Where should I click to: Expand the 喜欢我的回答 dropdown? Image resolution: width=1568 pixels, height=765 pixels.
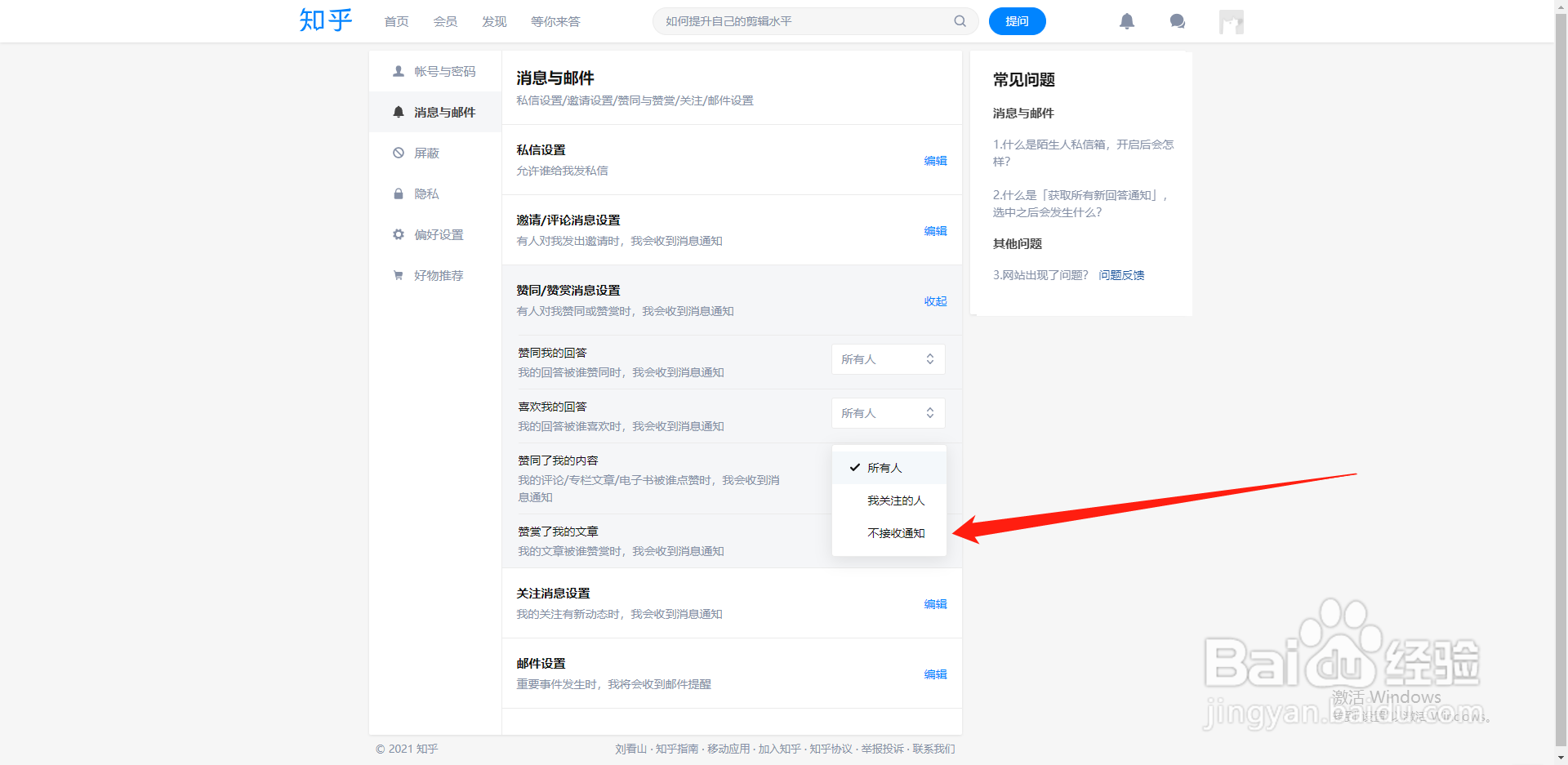tap(888, 413)
